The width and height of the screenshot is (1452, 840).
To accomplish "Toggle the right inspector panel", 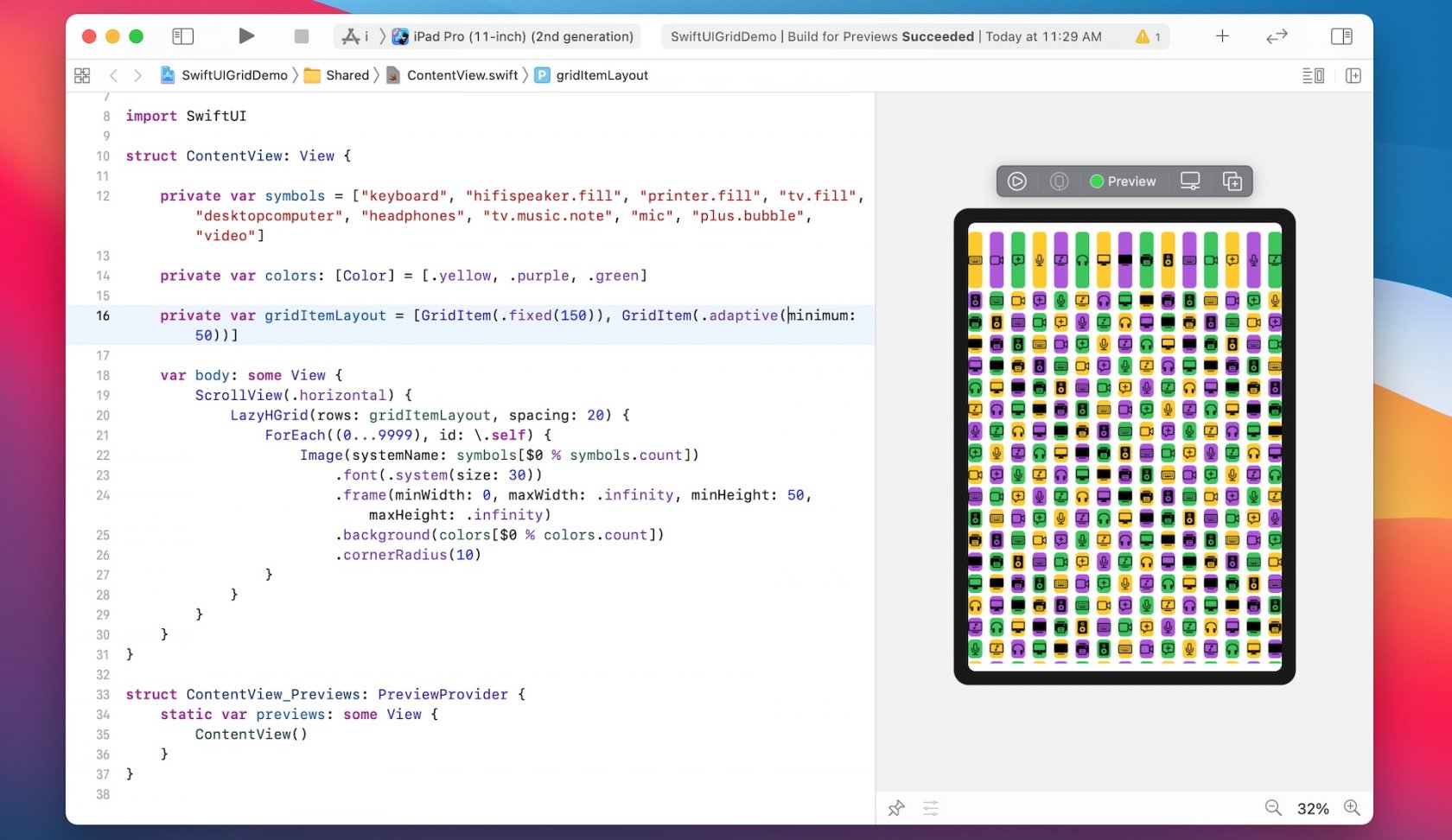I will coord(1341,36).
